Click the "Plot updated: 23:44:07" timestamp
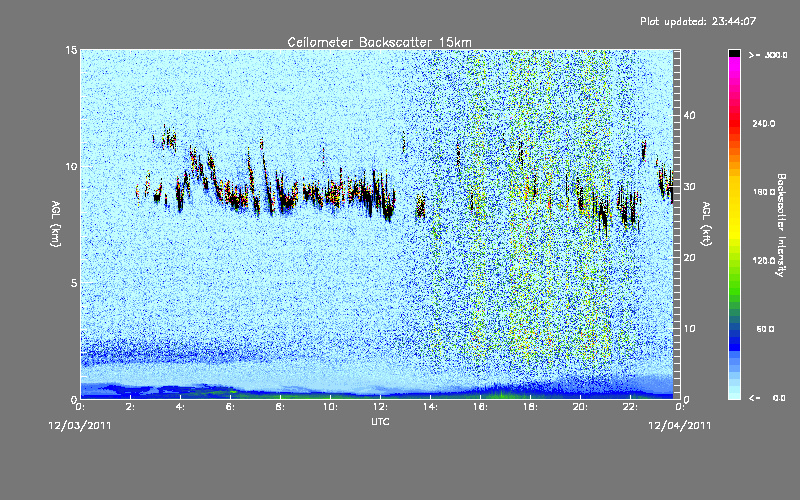The width and height of the screenshot is (800, 500). coord(698,21)
